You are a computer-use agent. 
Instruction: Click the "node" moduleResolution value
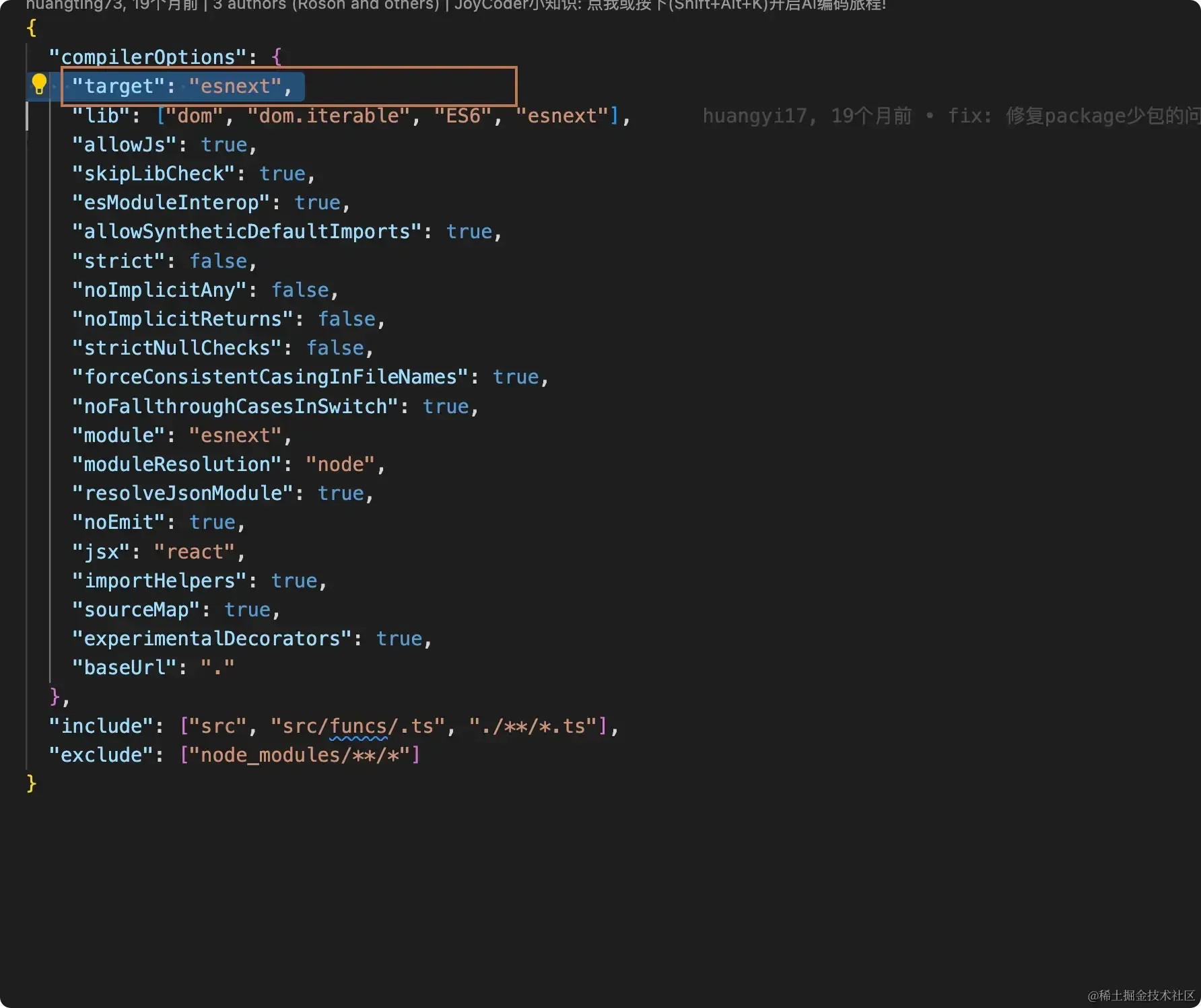[x=341, y=464]
